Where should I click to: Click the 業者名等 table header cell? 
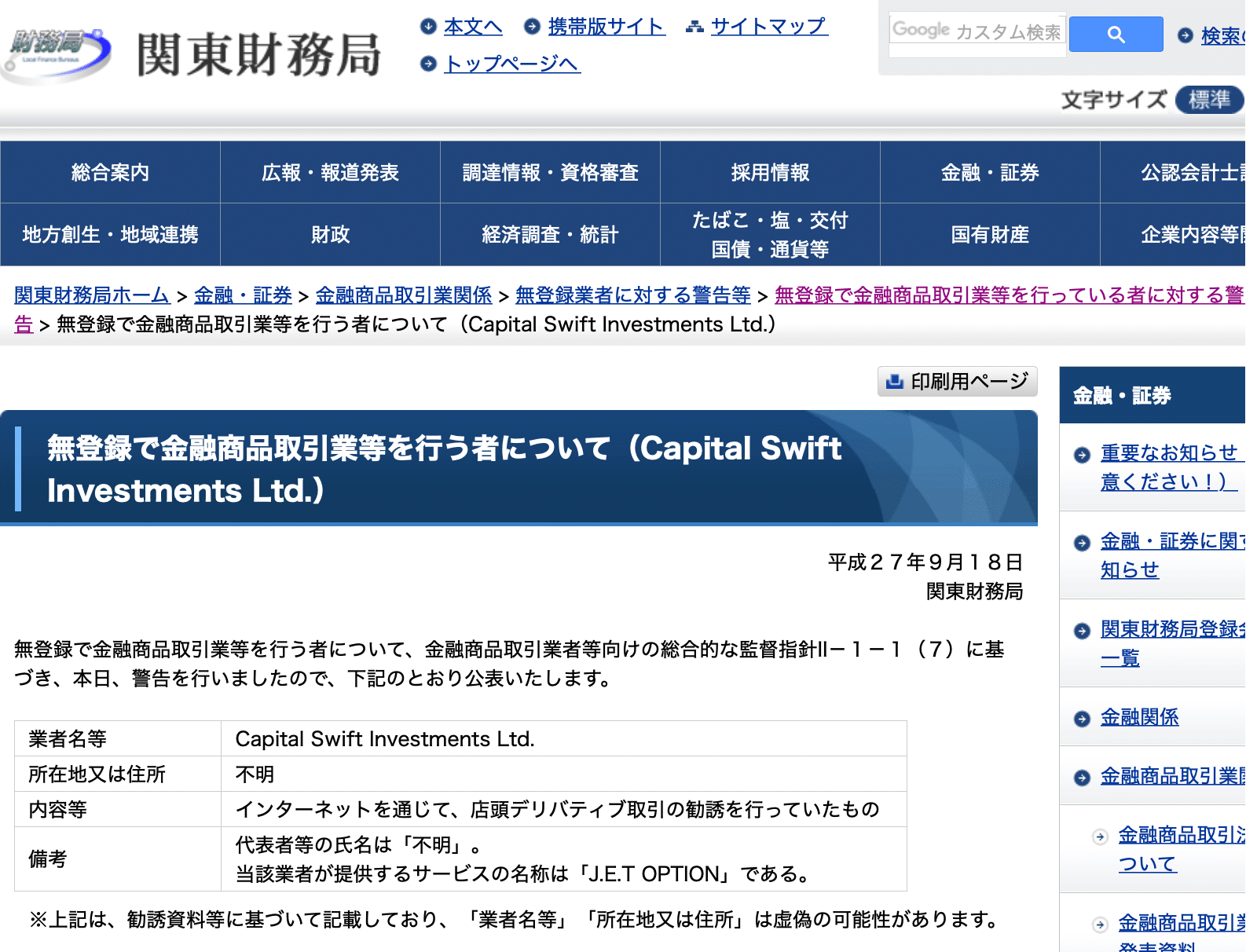point(118,738)
